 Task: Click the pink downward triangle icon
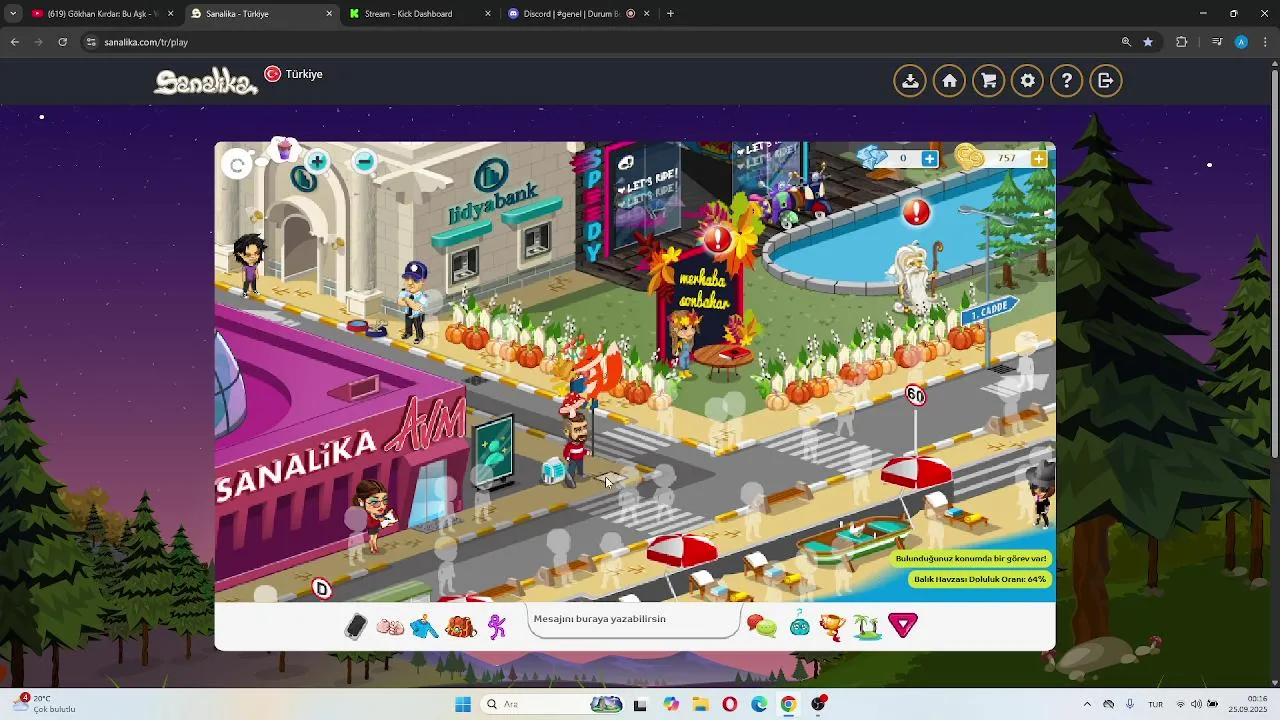click(903, 626)
